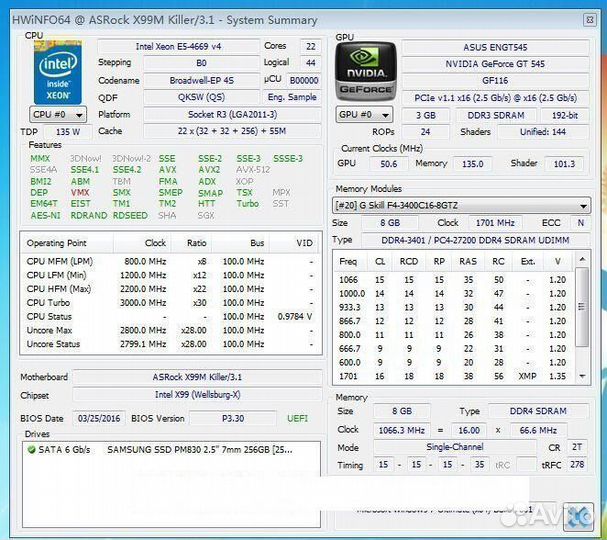The image size is (607, 540).
Task: Click the MMX feature flag
Action: click(40, 159)
